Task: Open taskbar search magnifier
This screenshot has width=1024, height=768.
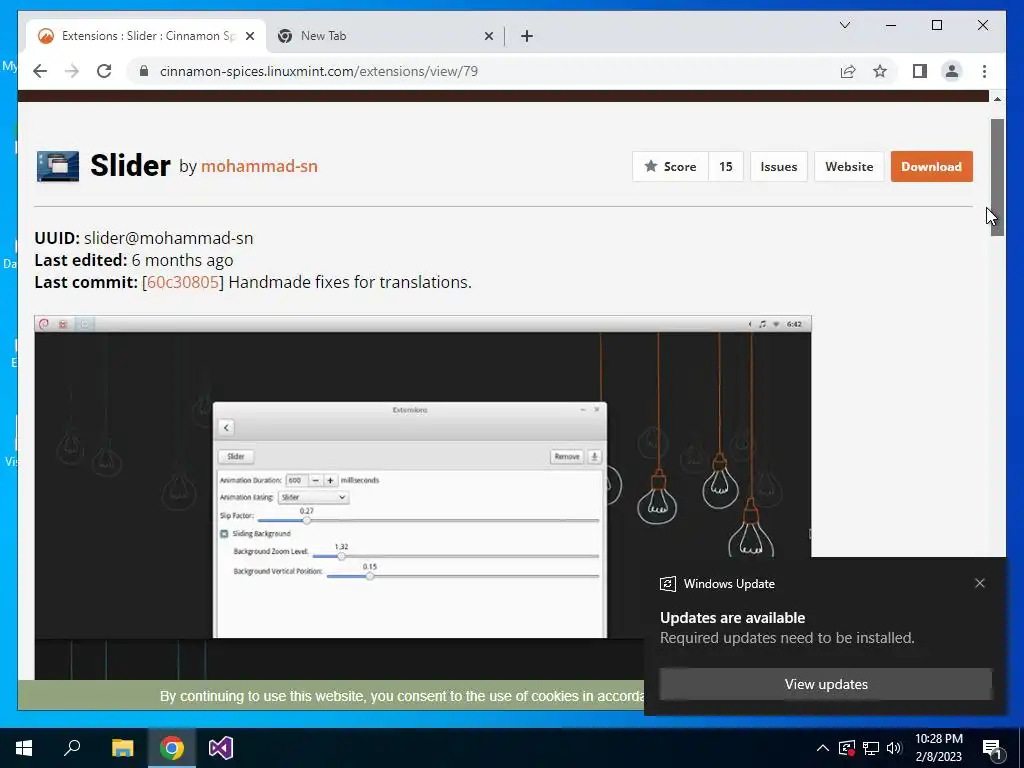Action: point(72,748)
